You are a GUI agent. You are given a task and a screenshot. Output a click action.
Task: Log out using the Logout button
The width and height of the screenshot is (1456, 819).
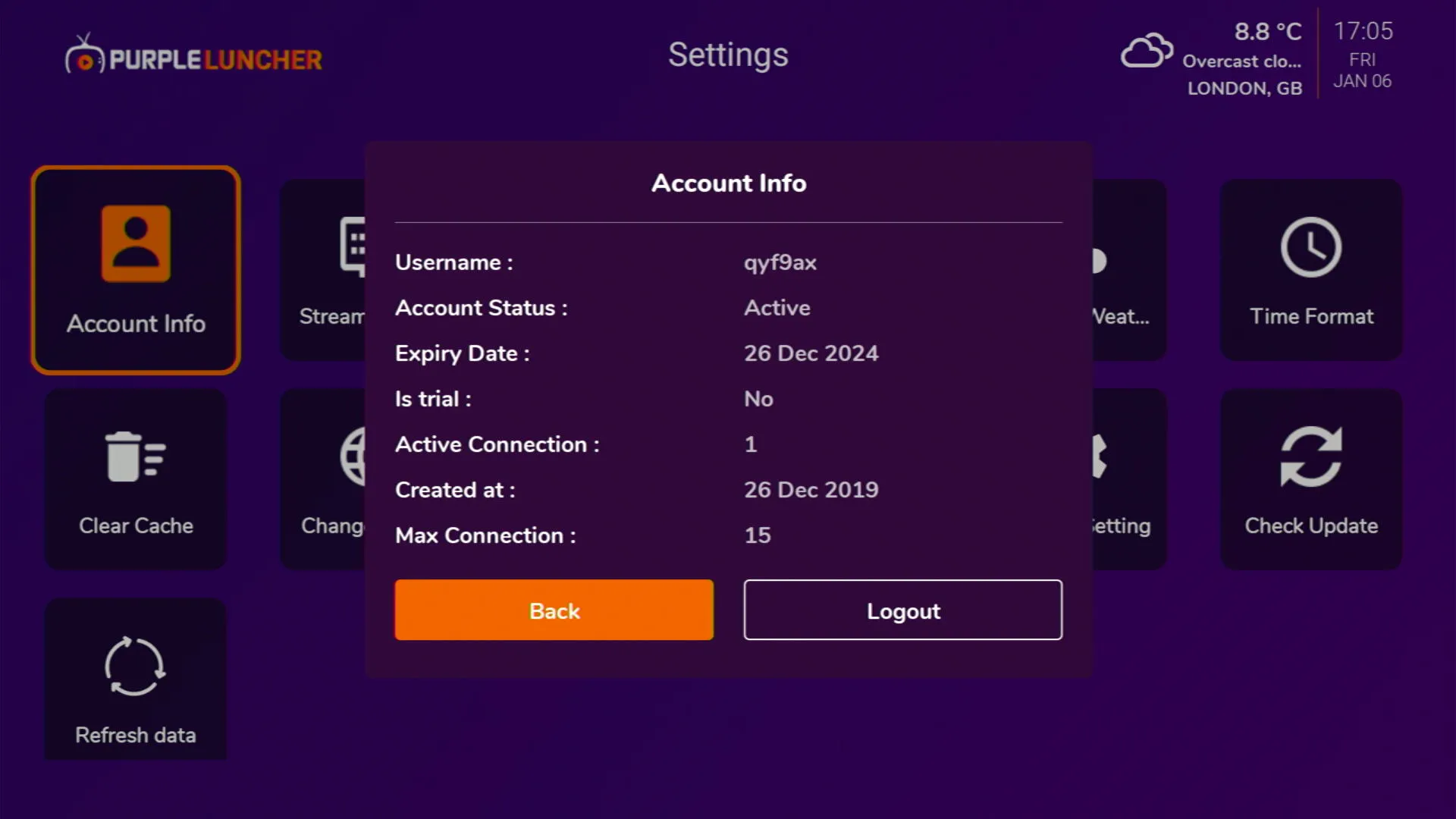[903, 610]
